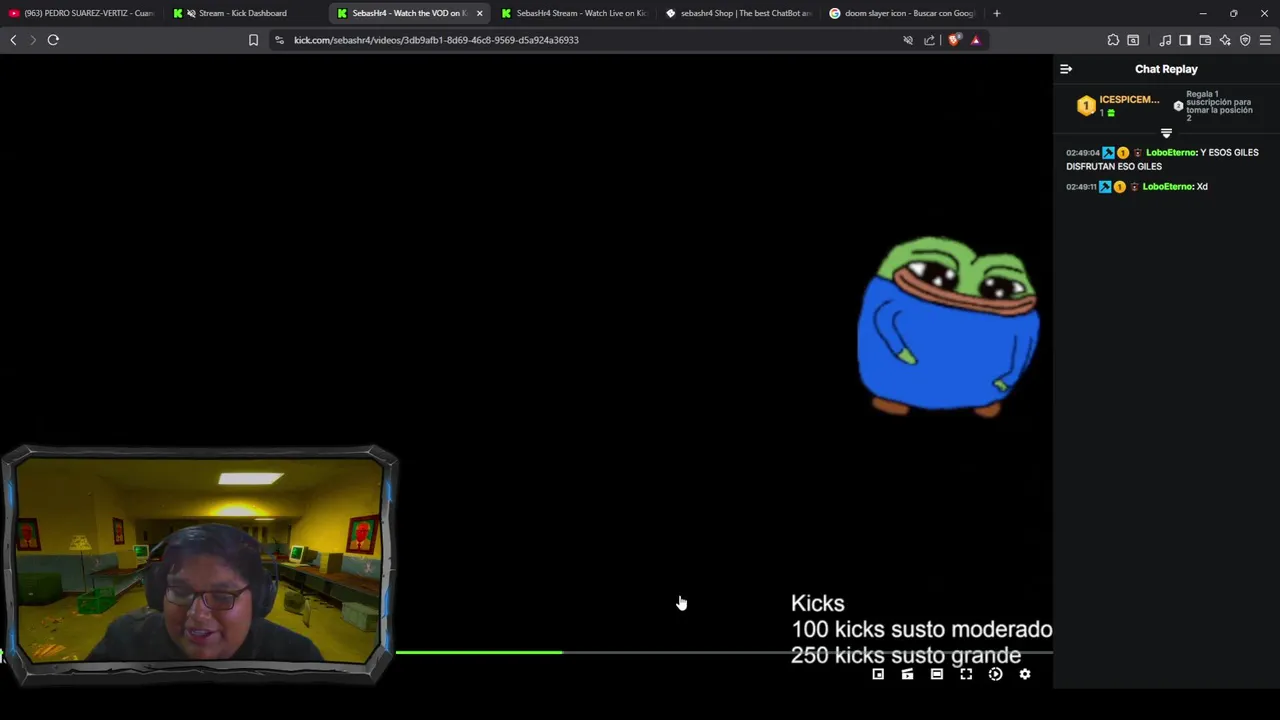Open the browser extensions puzzle icon
The height and width of the screenshot is (720, 1280).
[x=1113, y=40]
